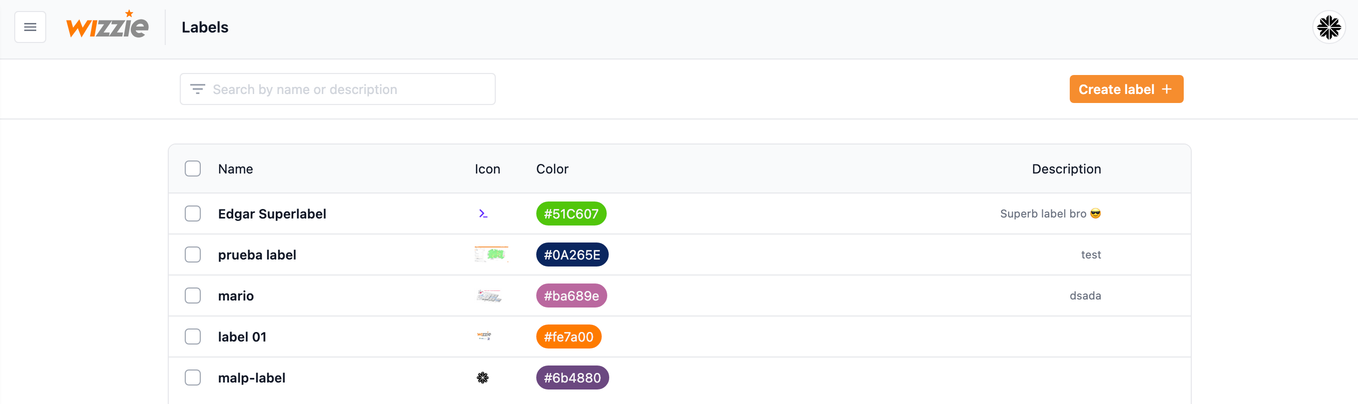Select the Edgar Superlabel row checkbox
The width and height of the screenshot is (1358, 404).
193,214
